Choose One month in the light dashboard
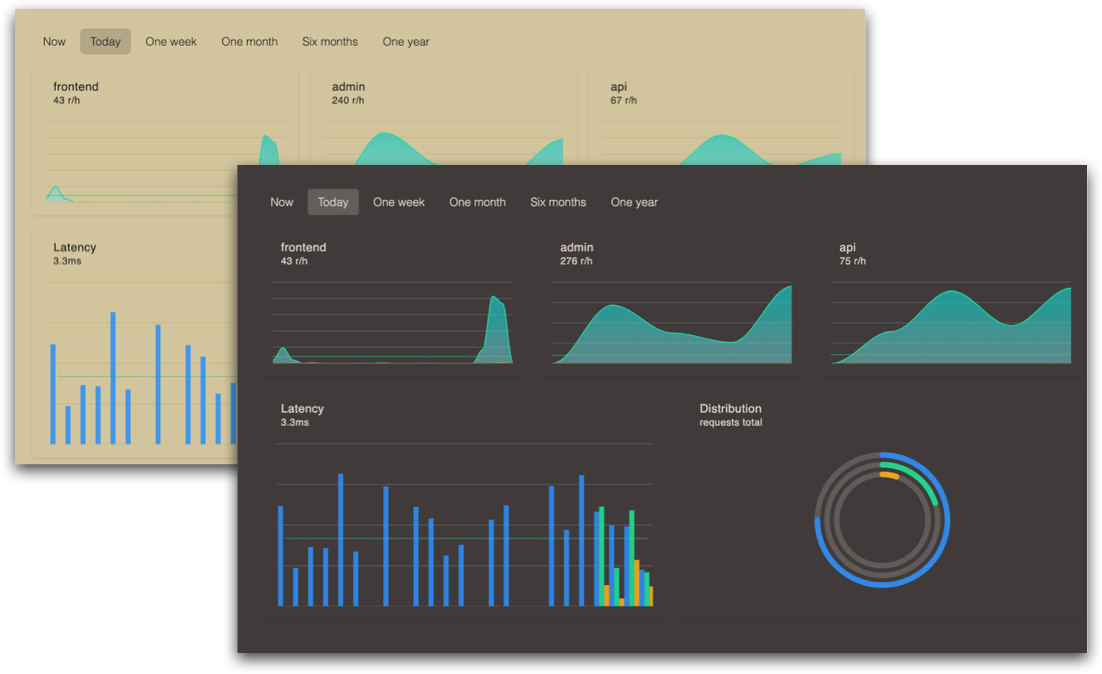Image resolution: width=1102 pixels, height=674 pixels. pos(249,42)
